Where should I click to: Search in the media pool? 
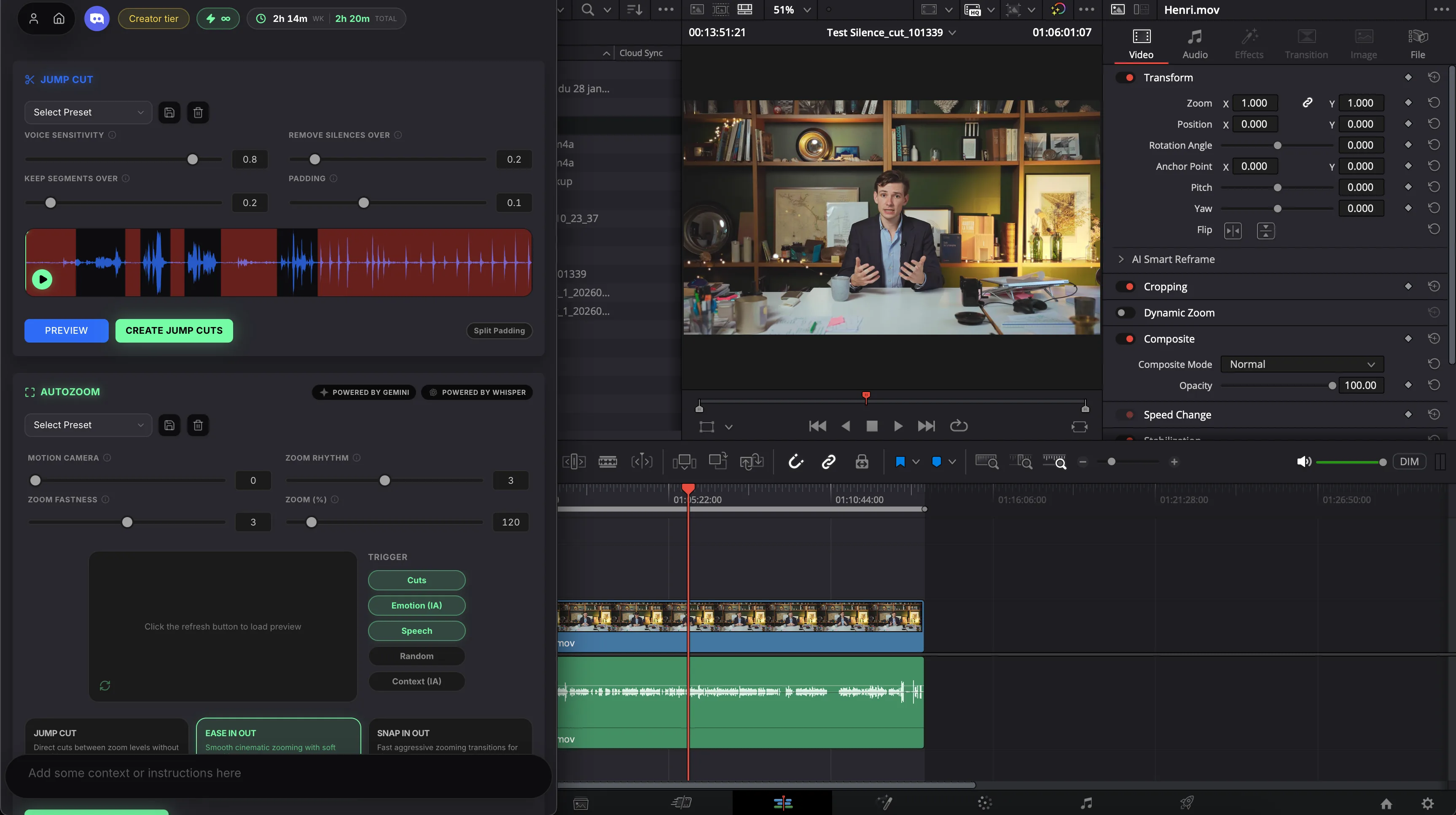point(588,10)
